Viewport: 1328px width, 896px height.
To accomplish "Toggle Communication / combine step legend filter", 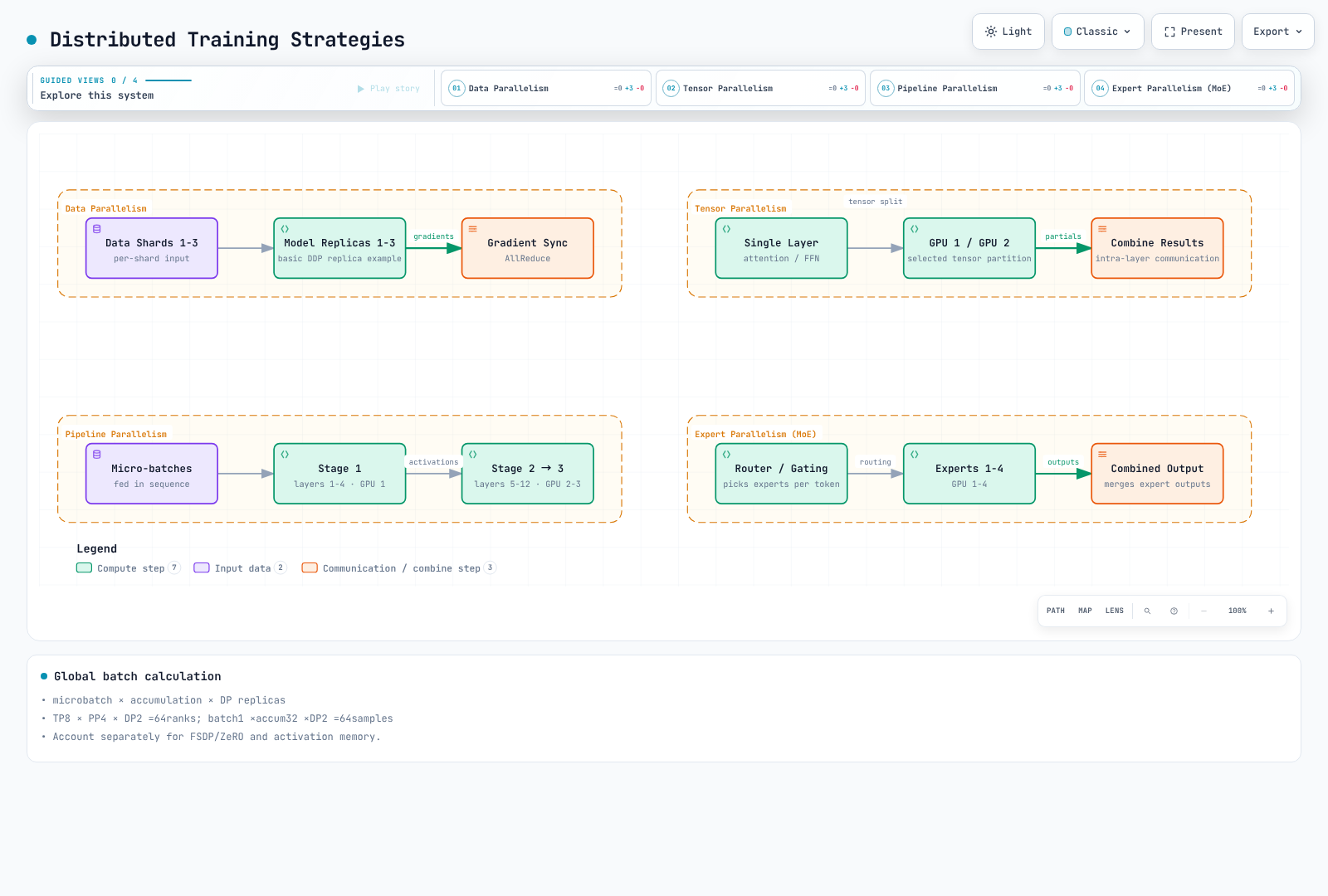I will coord(398,568).
